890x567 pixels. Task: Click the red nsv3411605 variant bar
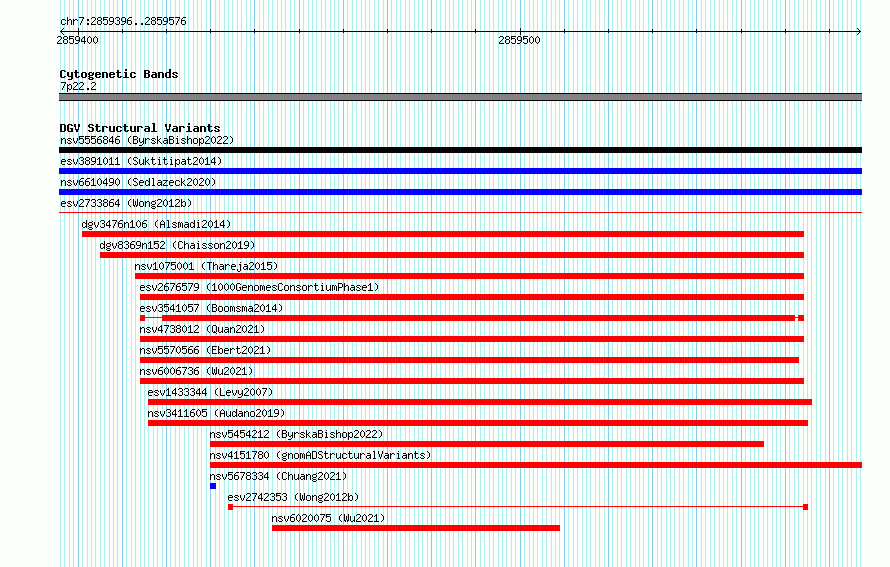pyautogui.click(x=478, y=423)
